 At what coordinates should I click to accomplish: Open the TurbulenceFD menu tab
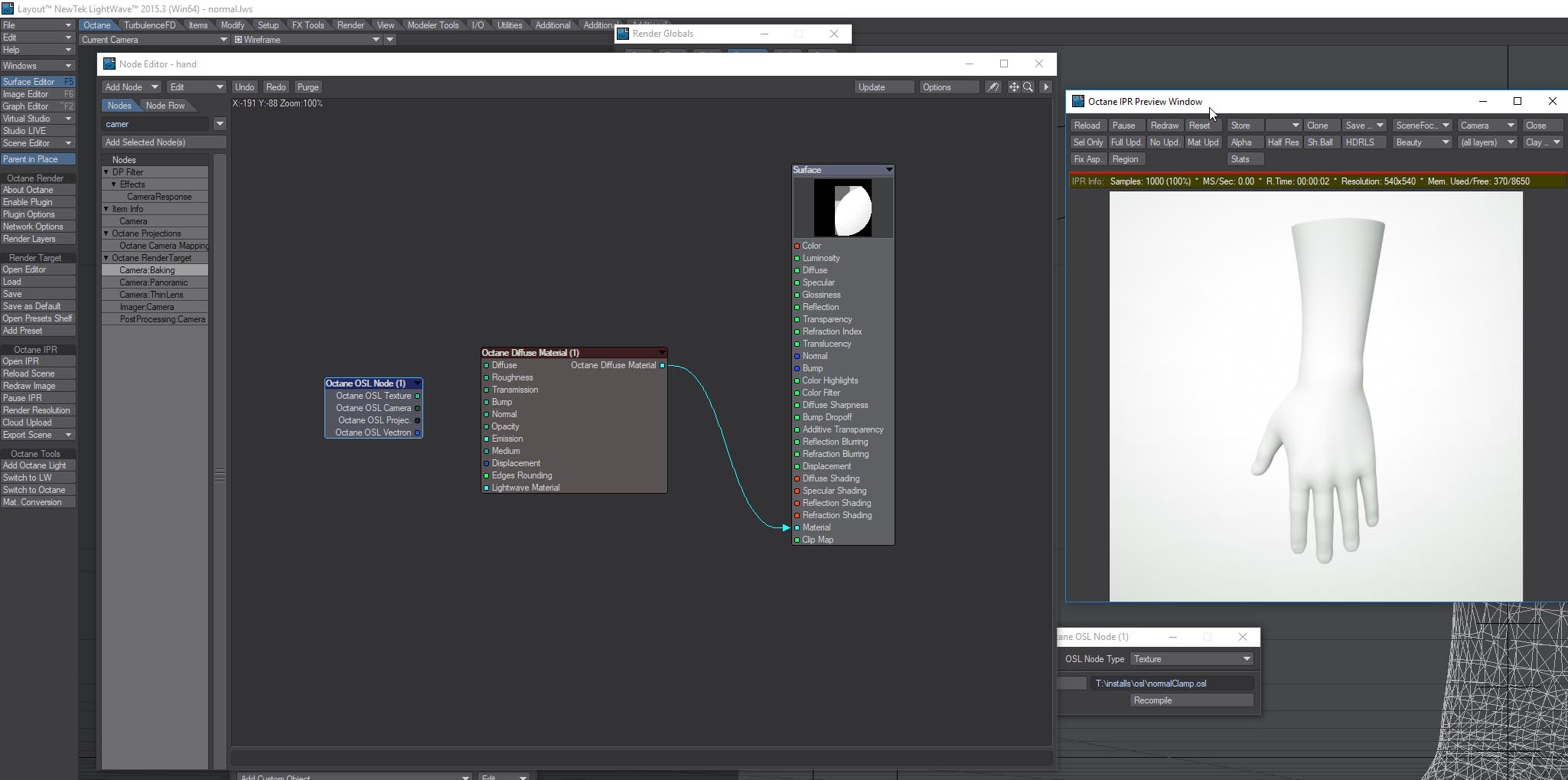tap(149, 25)
